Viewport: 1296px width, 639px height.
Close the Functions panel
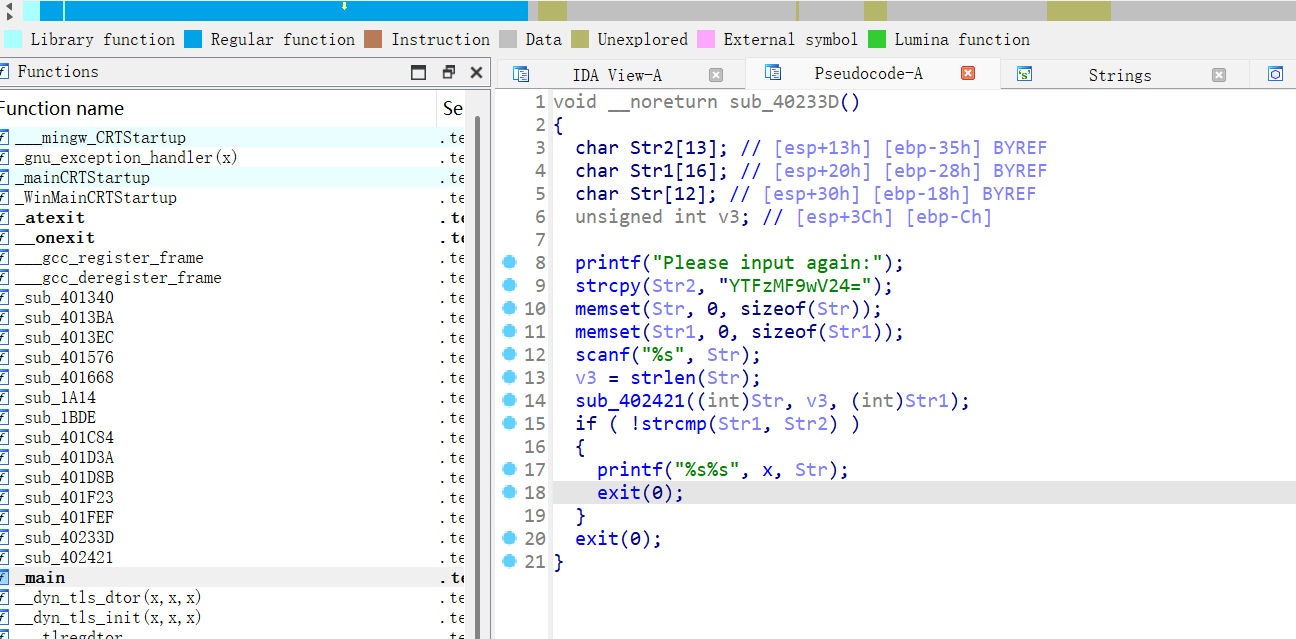[476, 72]
